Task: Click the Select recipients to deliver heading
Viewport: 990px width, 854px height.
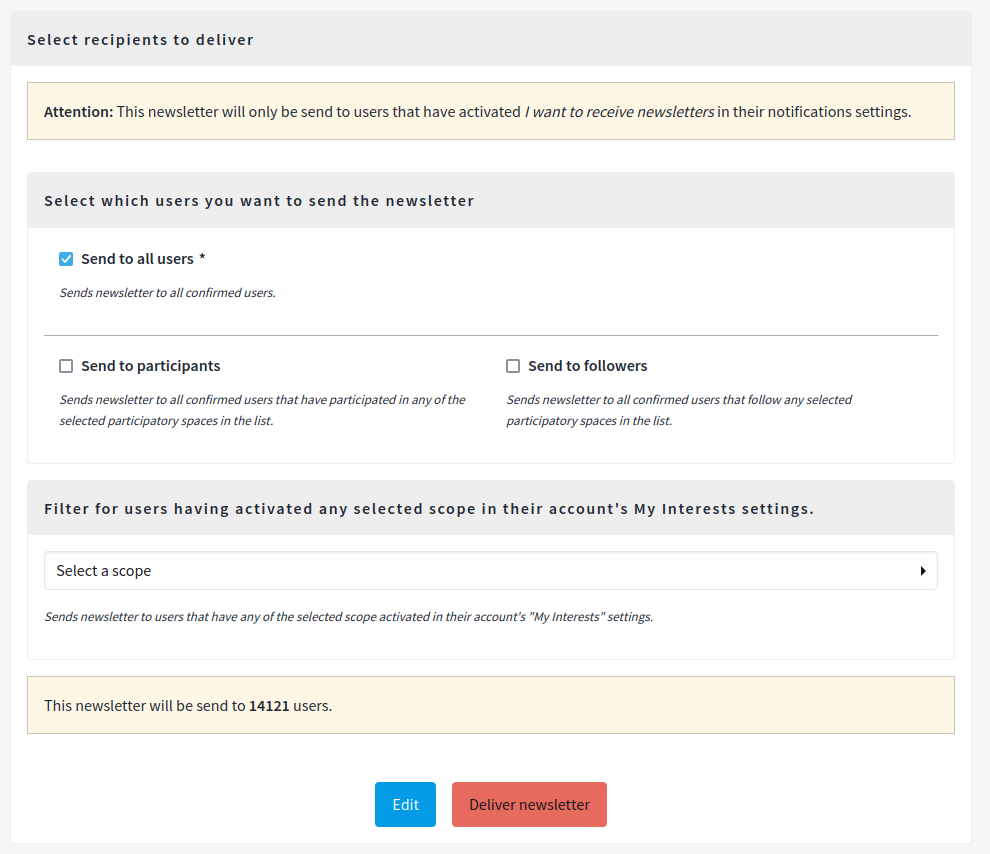Action: [x=140, y=40]
